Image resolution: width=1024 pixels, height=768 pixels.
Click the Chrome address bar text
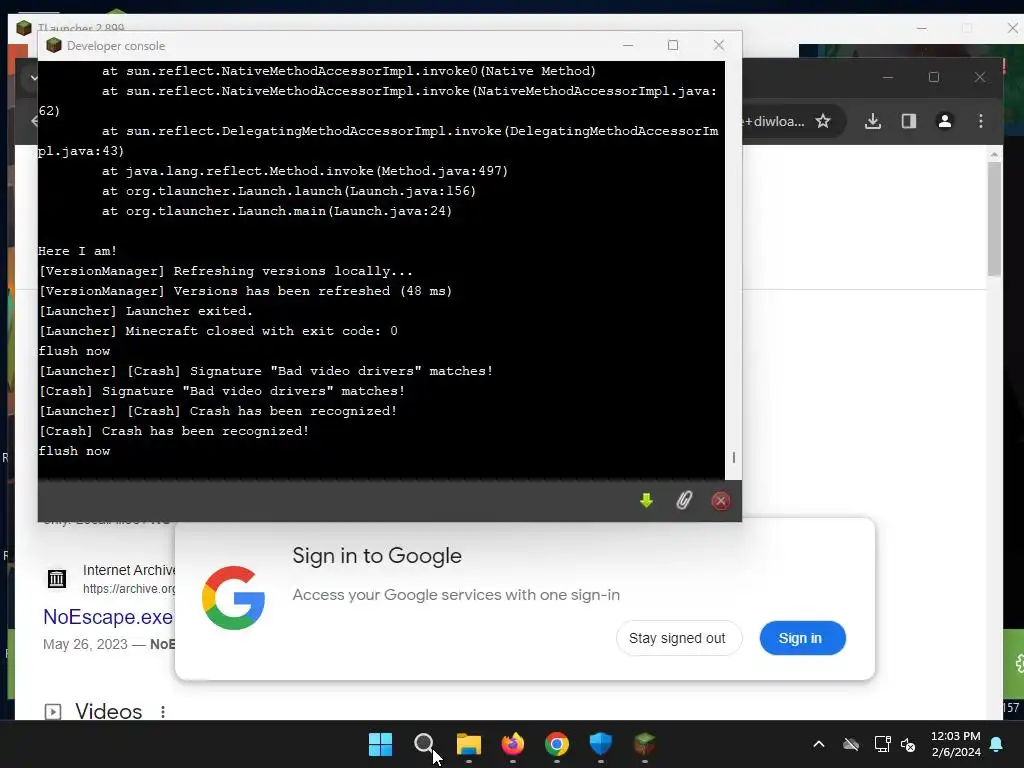click(775, 121)
